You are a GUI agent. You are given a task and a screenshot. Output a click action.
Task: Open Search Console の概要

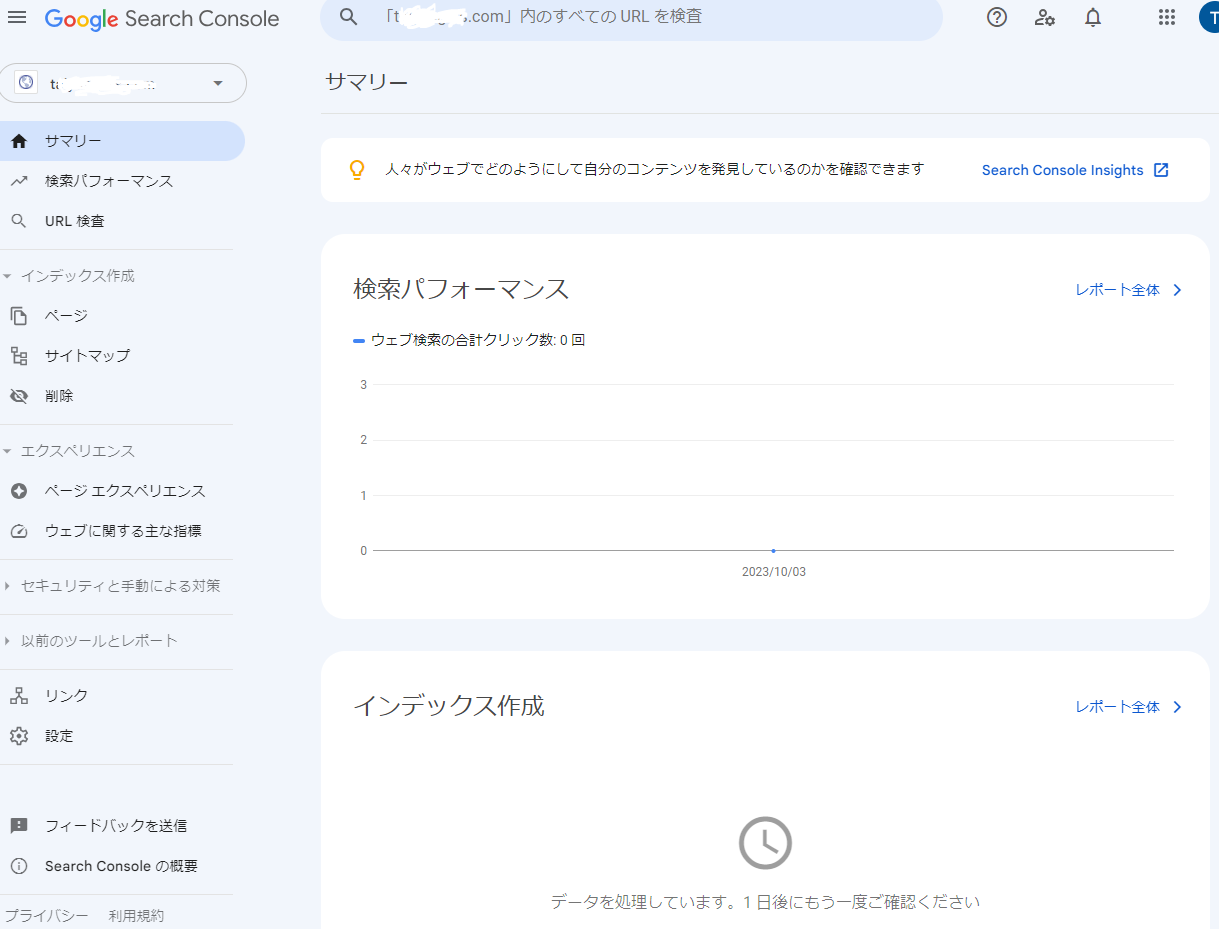pos(122,866)
